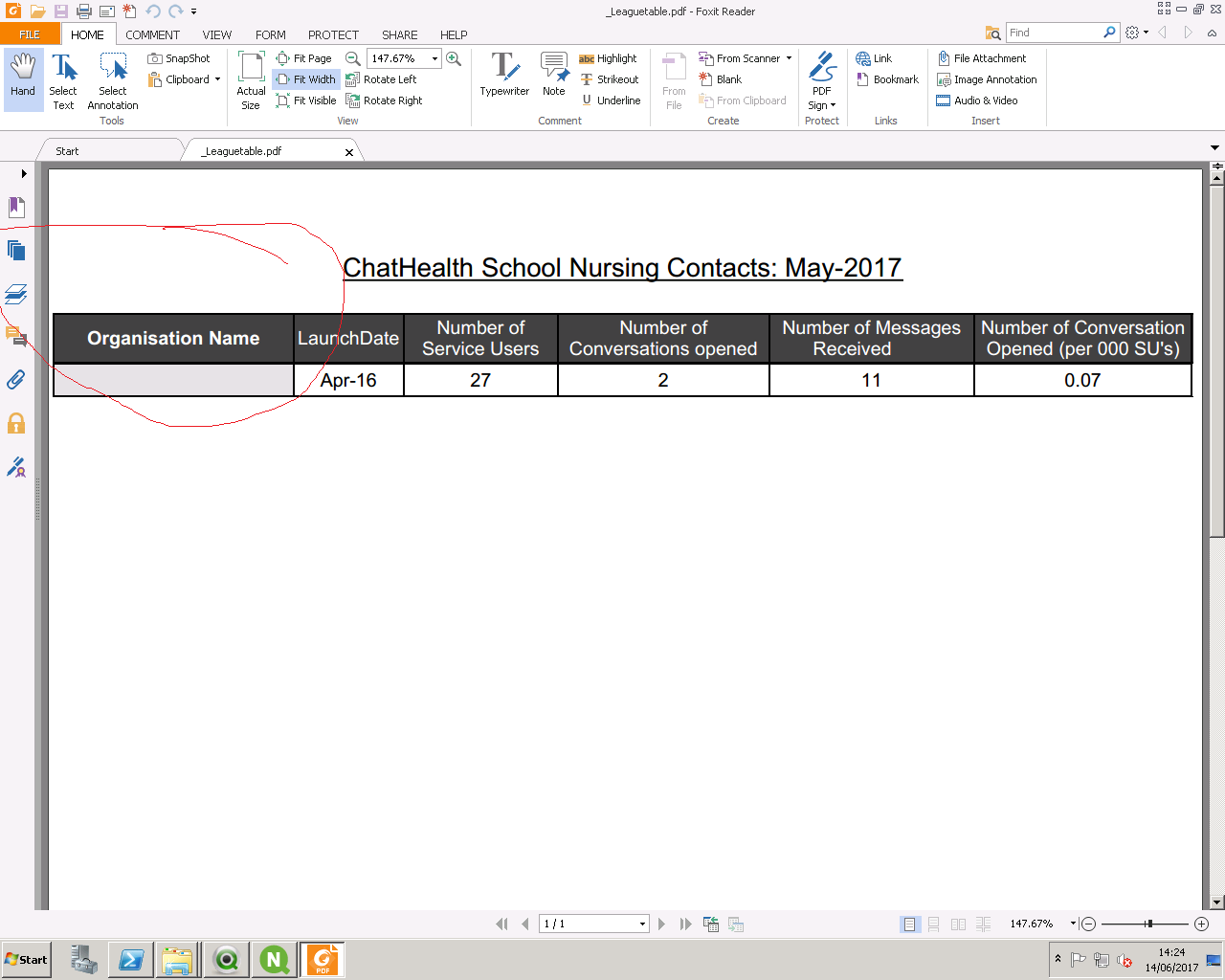
Task: Select the Underline tool
Action: pos(611,100)
